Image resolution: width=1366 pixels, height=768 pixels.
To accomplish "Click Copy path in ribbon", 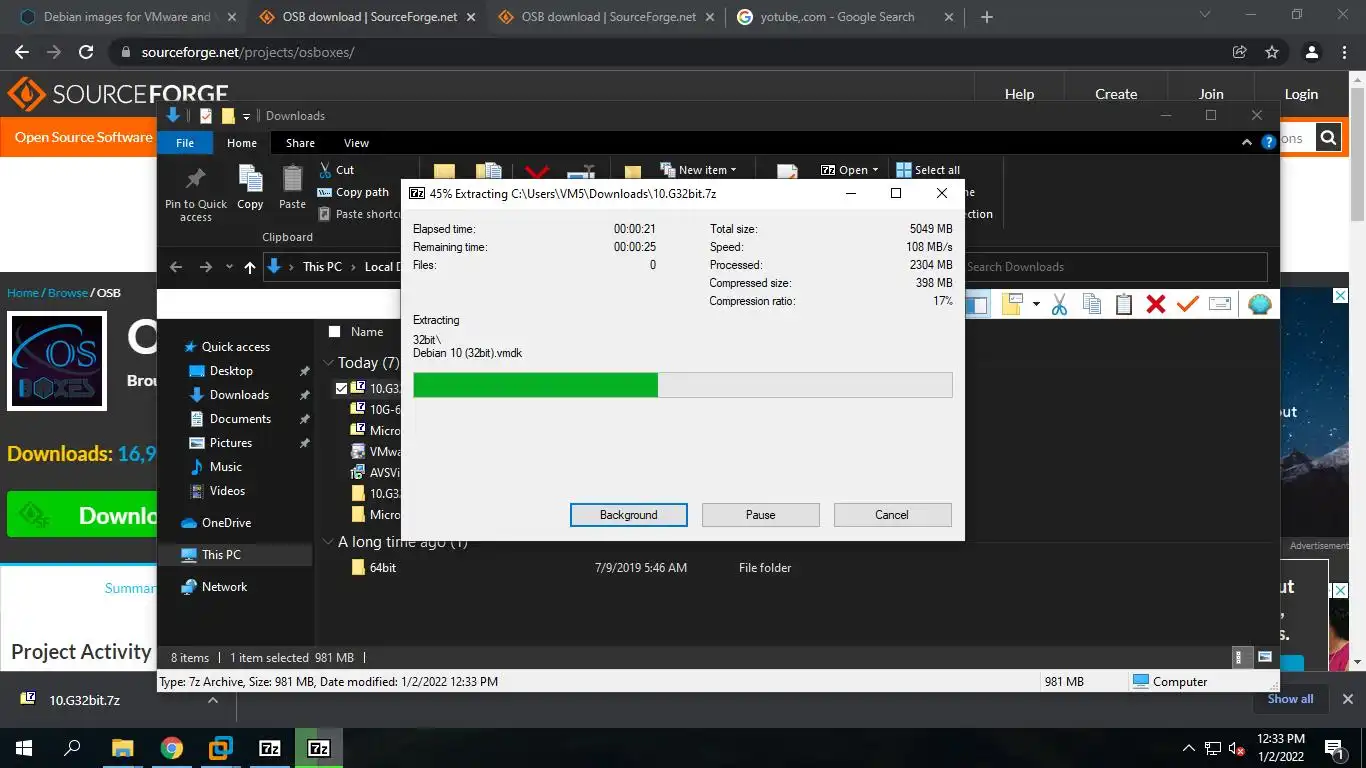I will (x=353, y=192).
